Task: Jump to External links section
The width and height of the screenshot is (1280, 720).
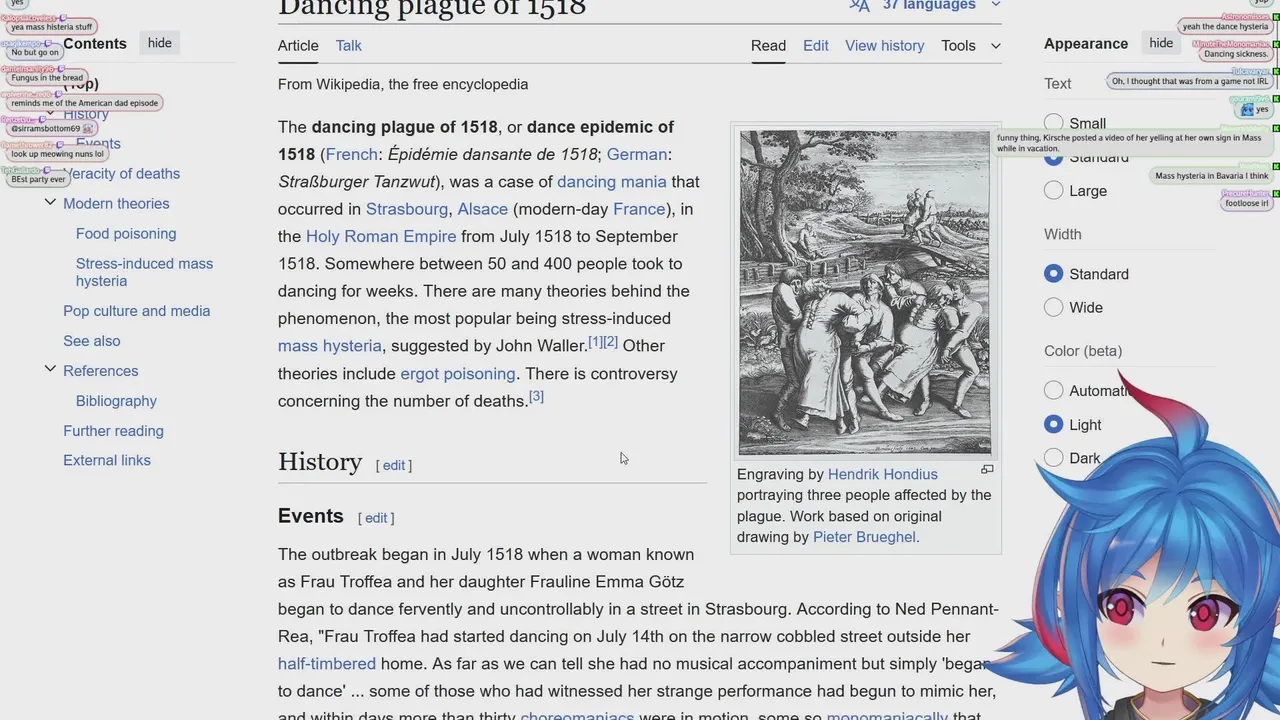Action: click(107, 460)
